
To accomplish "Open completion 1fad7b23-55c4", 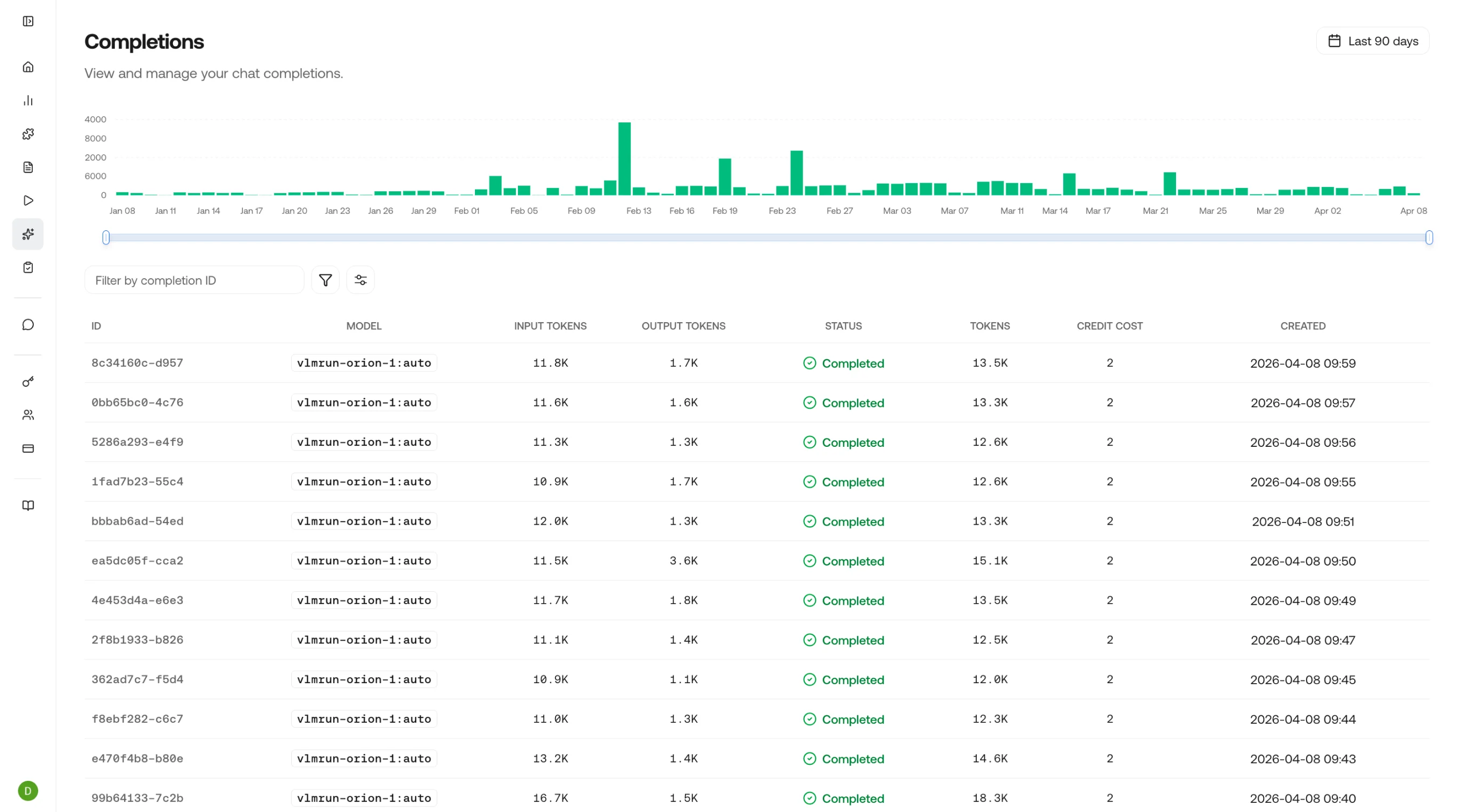I will pyautogui.click(x=138, y=482).
